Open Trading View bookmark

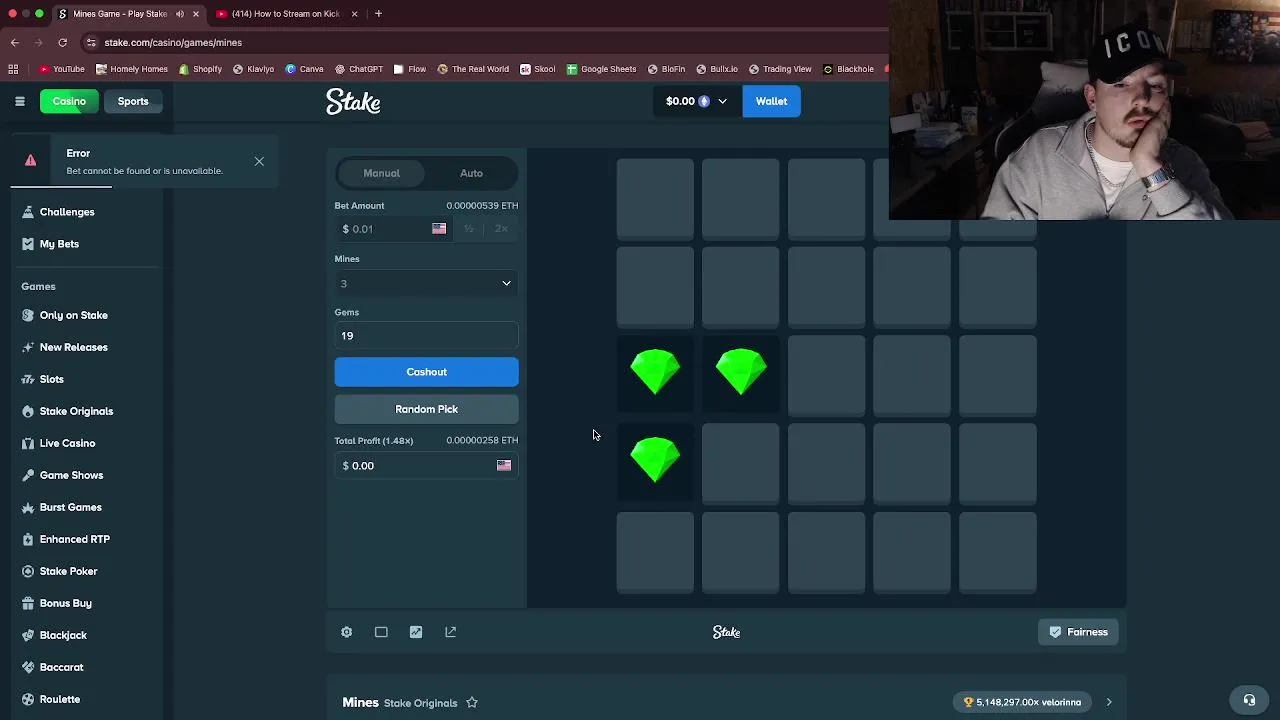pos(780,69)
